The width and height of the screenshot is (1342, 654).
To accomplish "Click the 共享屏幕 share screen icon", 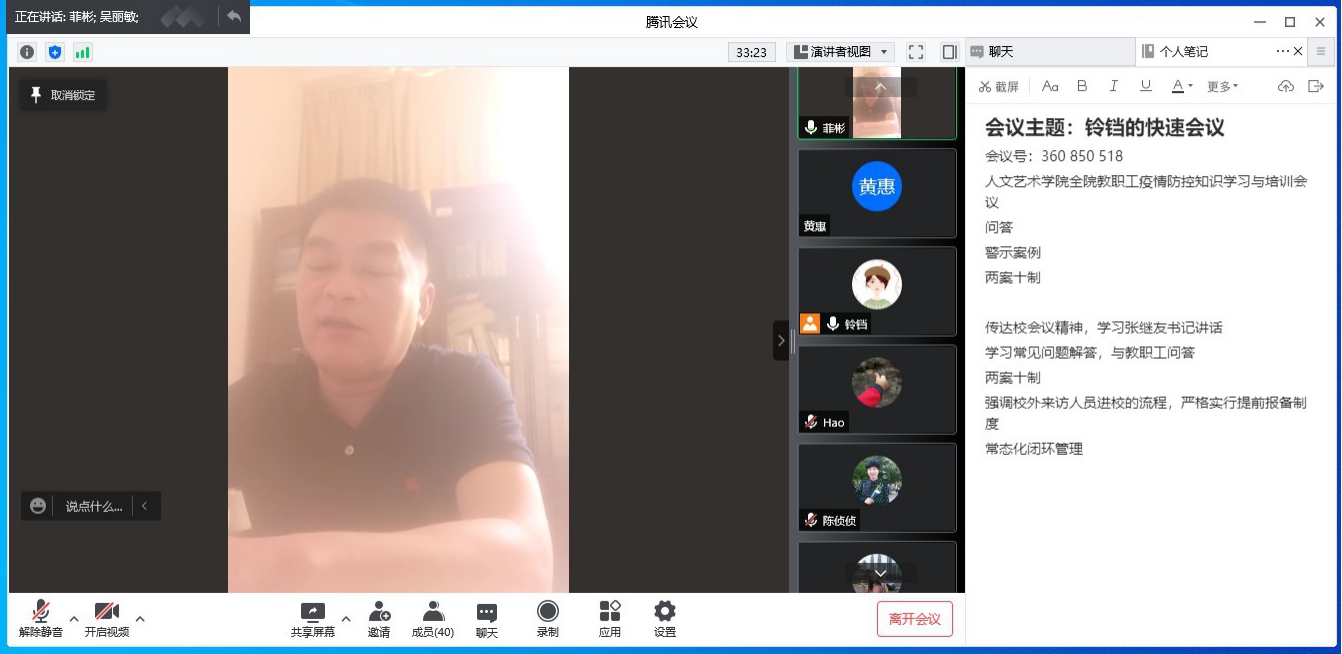I will pos(313,612).
